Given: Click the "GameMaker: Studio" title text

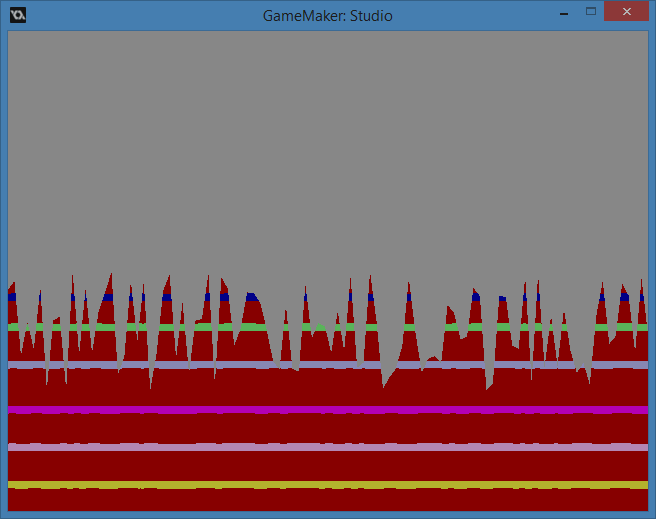Looking at the screenshot, I should pos(327,15).
